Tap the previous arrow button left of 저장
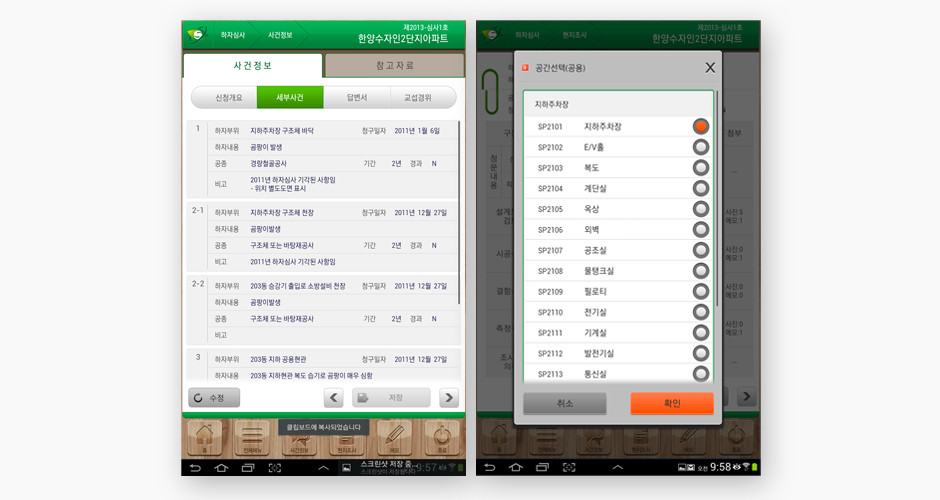The height and width of the screenshot is (500, 940). click(334, 397)
